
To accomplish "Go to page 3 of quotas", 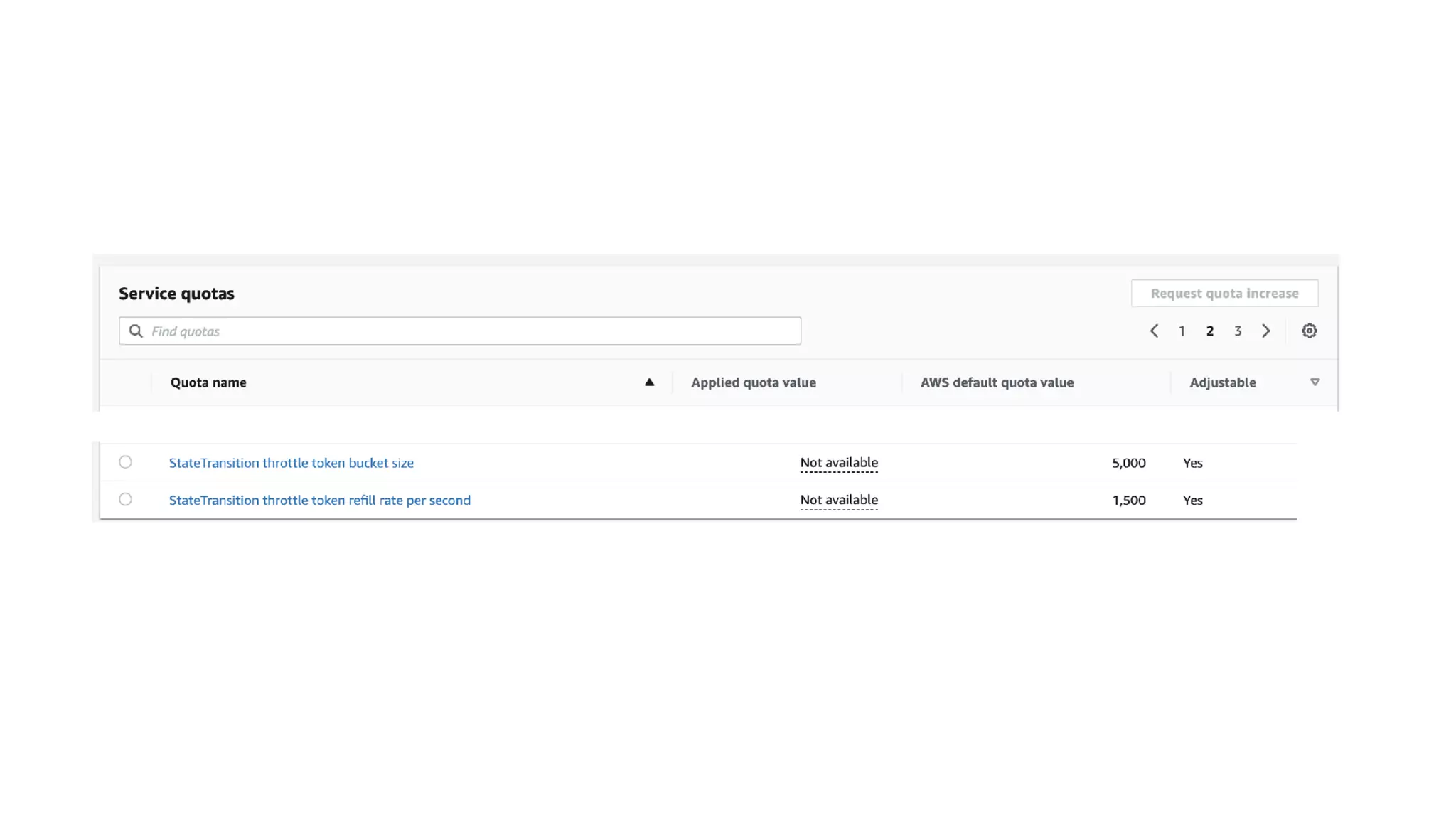I will (1238, 331).
